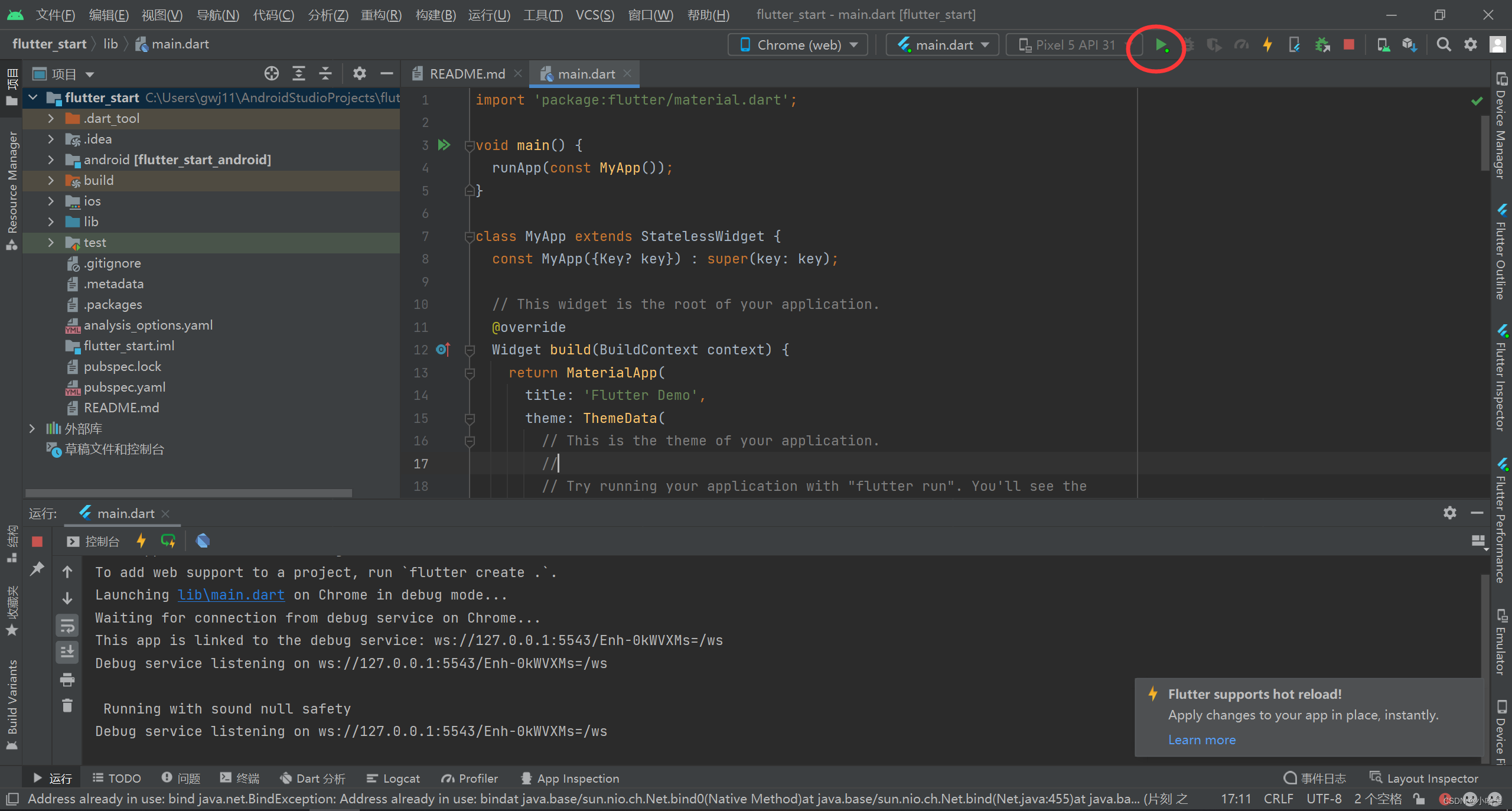Open the 事件日志 event log button
Viewport: 1512px width, 811px height.
[x=1315, y=779]
